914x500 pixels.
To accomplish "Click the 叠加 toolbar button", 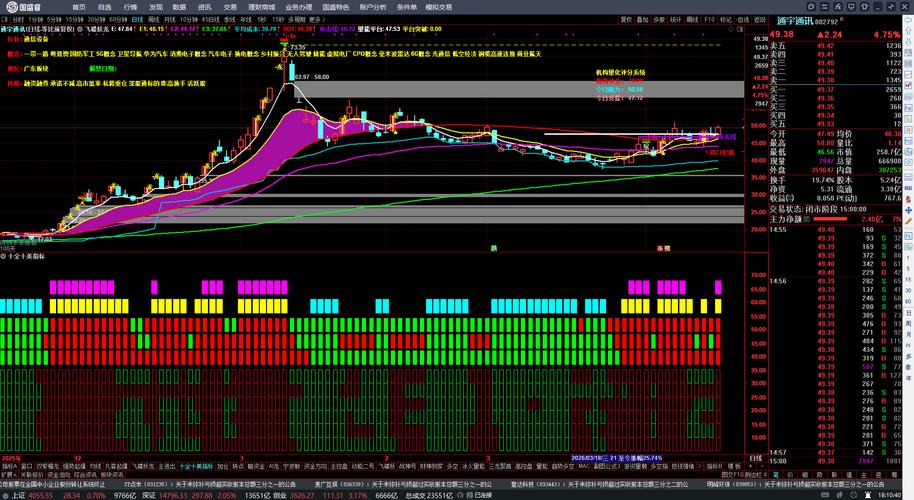I will pos(642,19).
